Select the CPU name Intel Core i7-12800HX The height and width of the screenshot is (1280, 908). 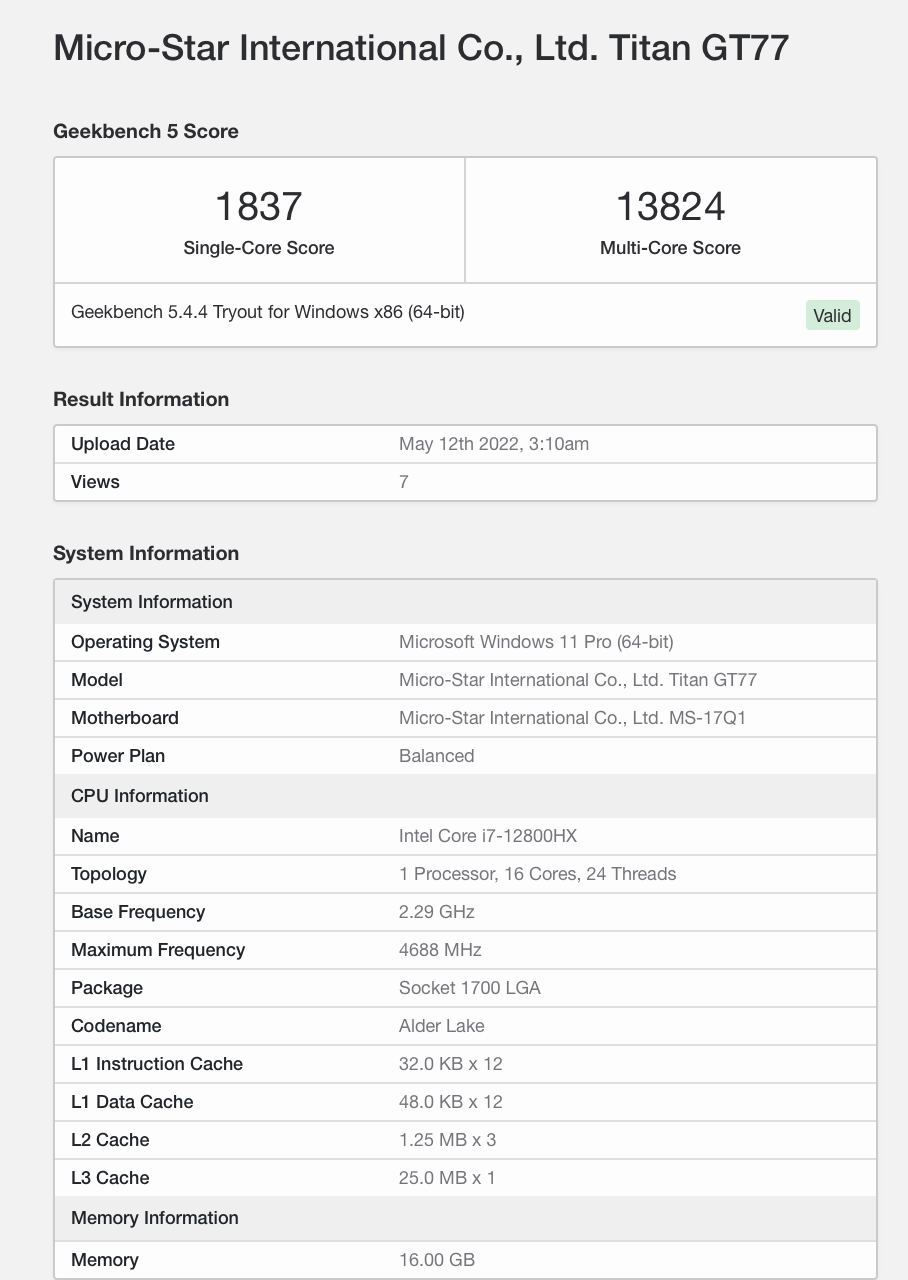point(488,836)
